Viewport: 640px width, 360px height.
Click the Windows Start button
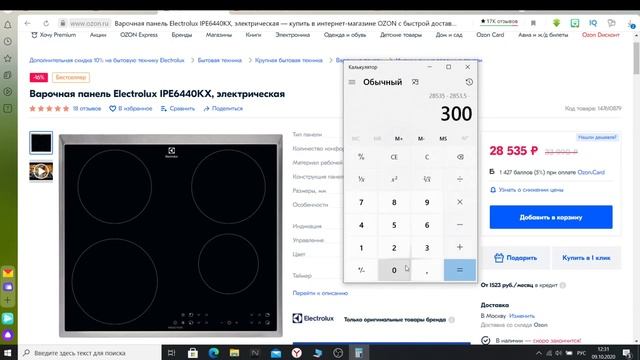click(x=8, y=353)
